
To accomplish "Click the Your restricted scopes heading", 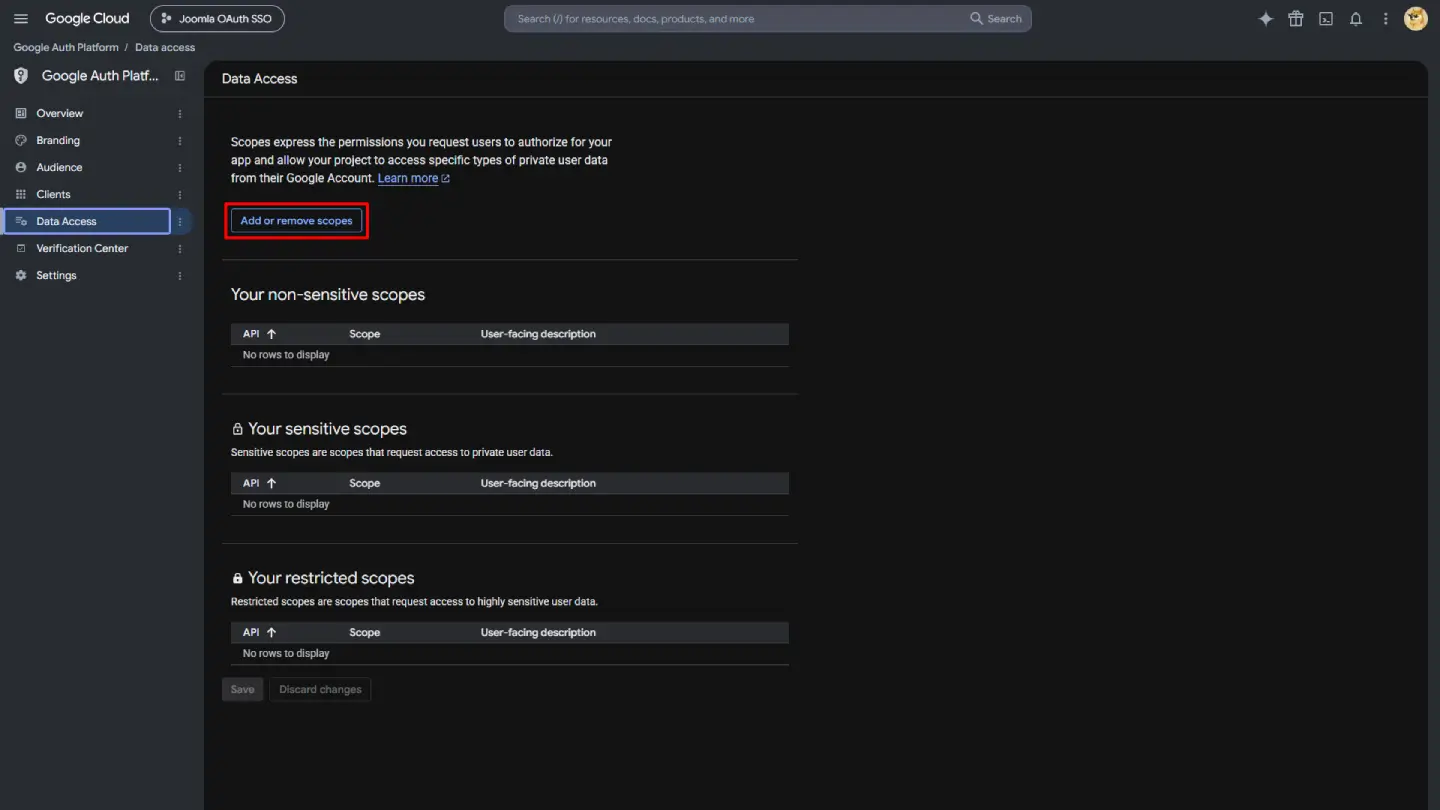I will coord(331,578).
